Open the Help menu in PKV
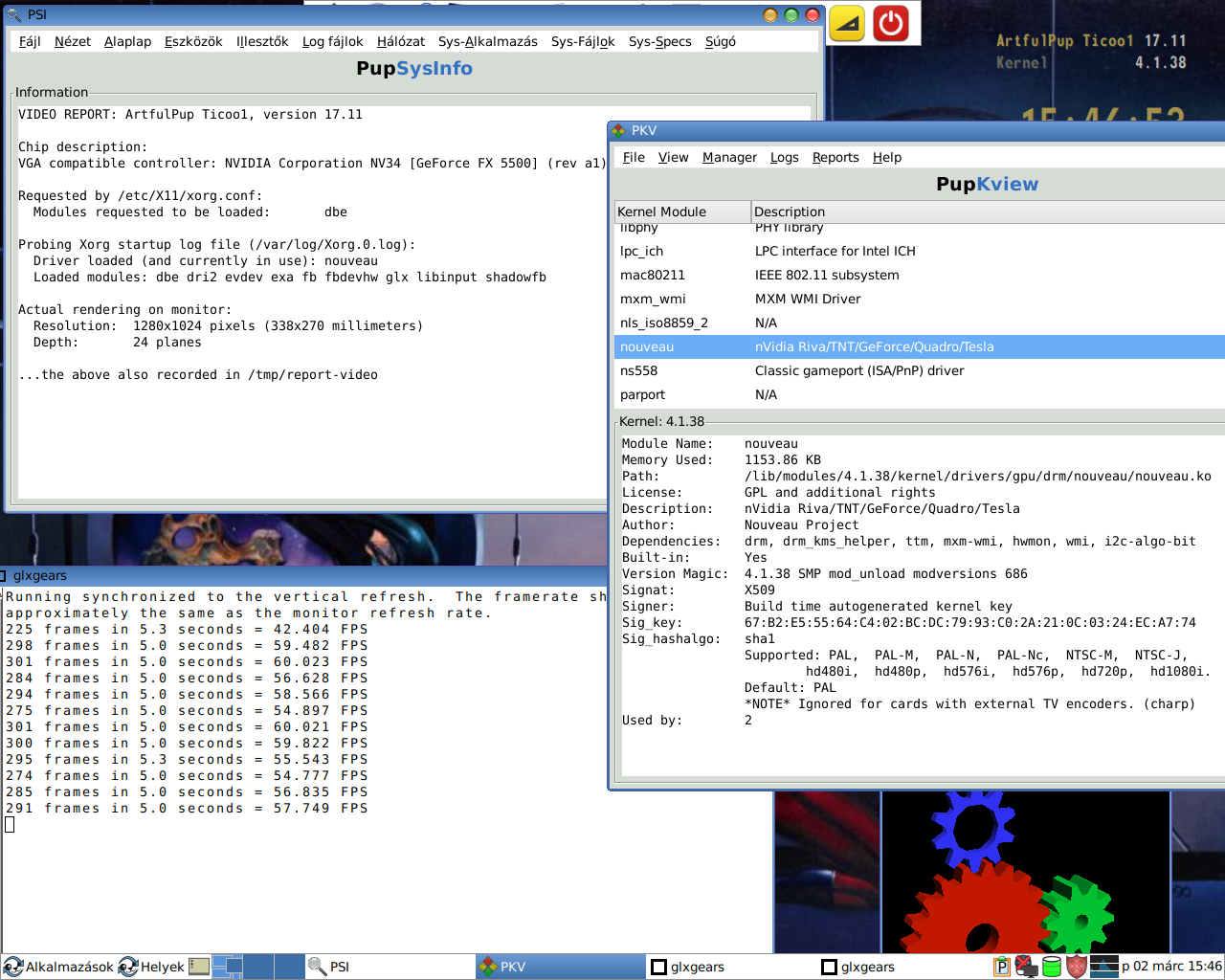Image resolution: width=1225 pixels, height=980 pixels. (x=887, y=157)
